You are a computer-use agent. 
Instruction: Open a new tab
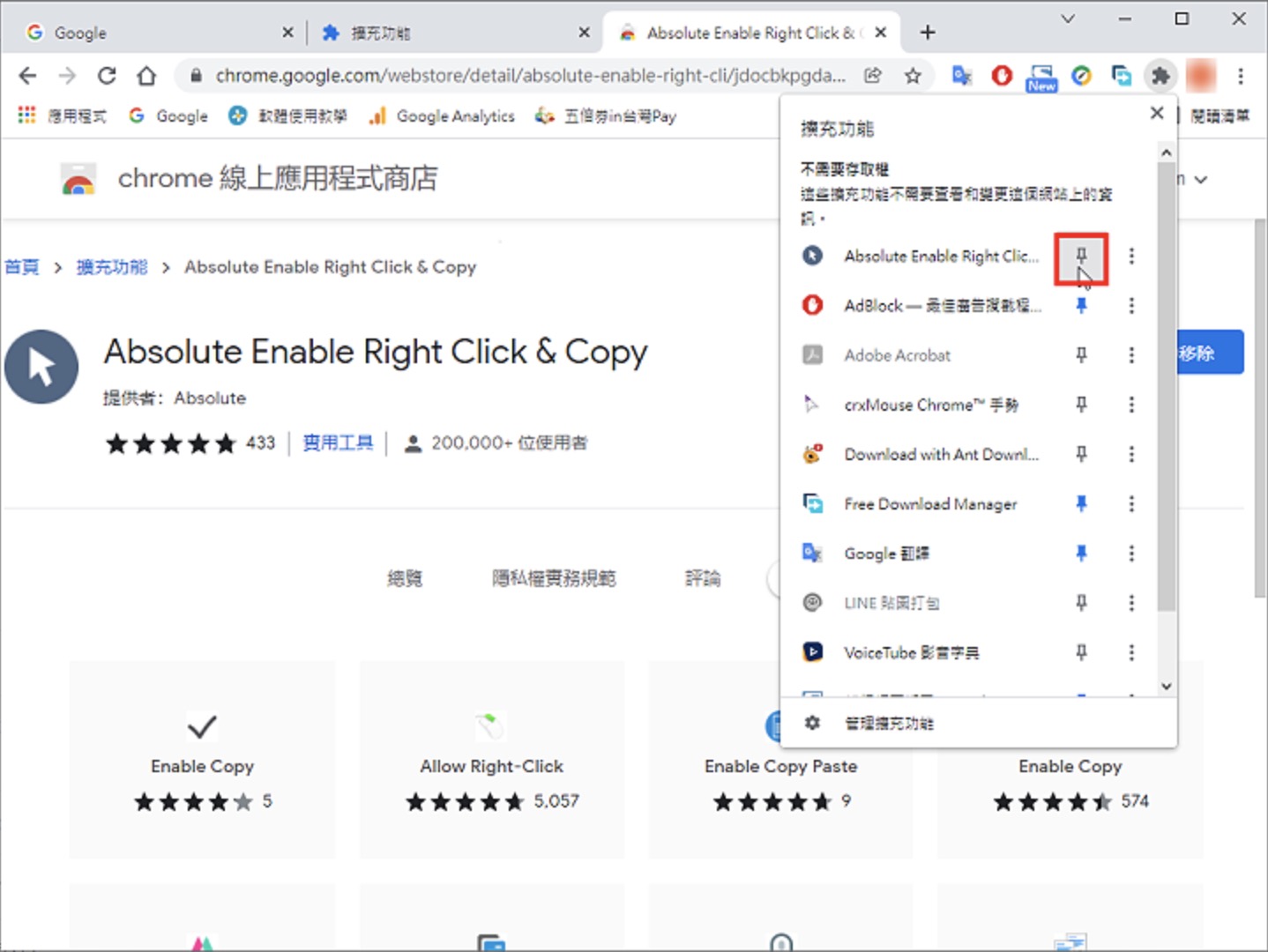pyautogui.click(x=928, y=33)
